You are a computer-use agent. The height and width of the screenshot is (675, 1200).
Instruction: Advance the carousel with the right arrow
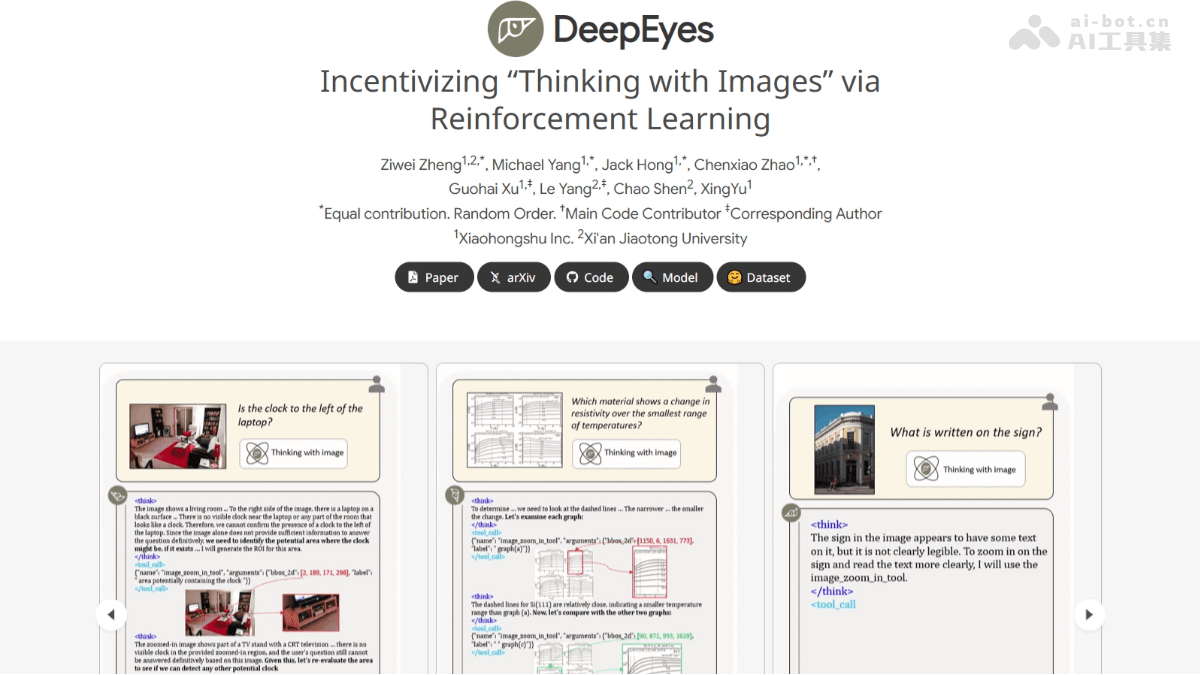[1088, 615]
